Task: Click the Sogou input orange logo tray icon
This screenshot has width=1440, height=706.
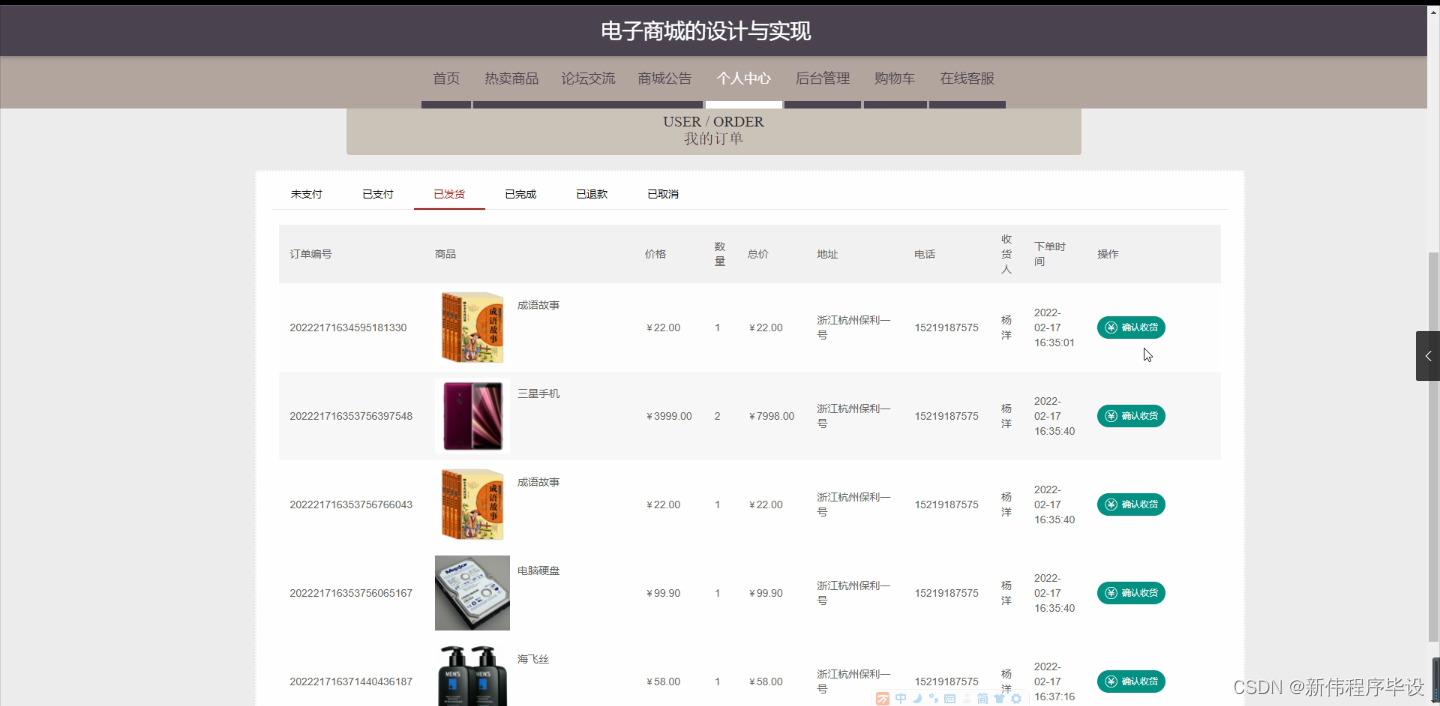Action: (x=883, y=698)
